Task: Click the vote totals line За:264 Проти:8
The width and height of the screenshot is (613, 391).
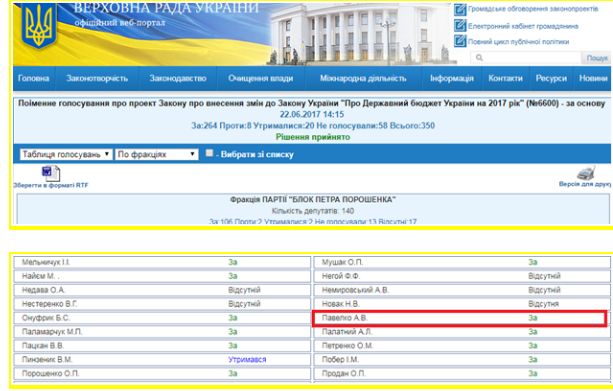Action: pos(313,126)
